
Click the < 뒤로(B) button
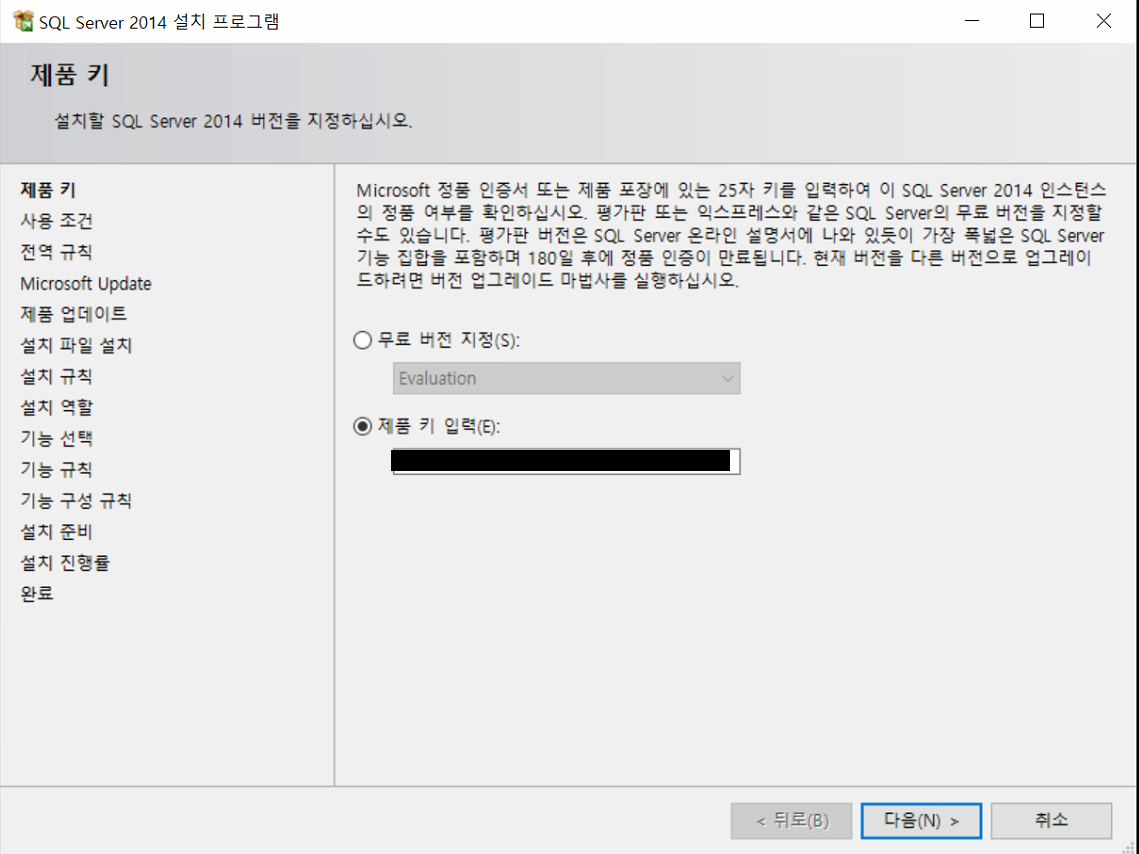click(792, 821)
